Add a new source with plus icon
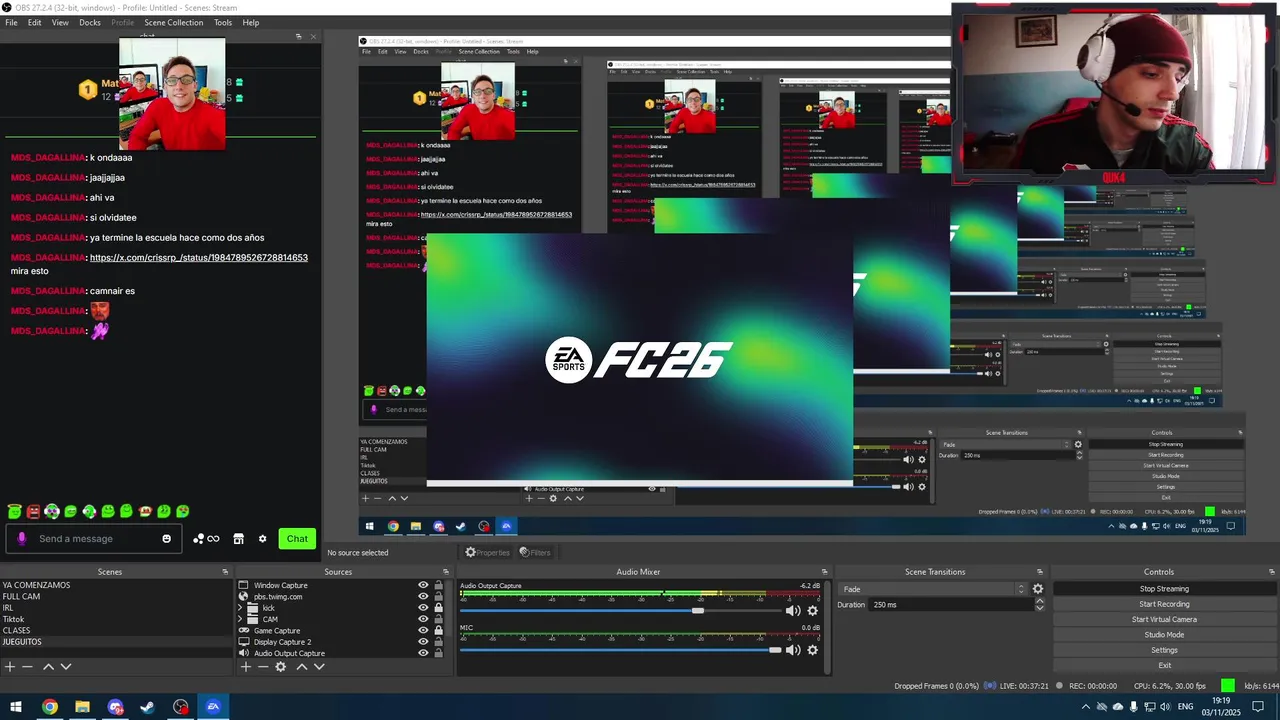Screen dimensions: 1280x720 tap(245, 667)
